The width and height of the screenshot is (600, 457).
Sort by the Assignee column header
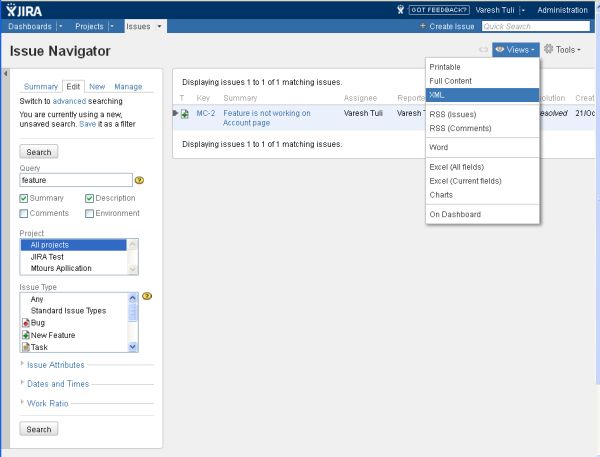click(x=360, y=98)
